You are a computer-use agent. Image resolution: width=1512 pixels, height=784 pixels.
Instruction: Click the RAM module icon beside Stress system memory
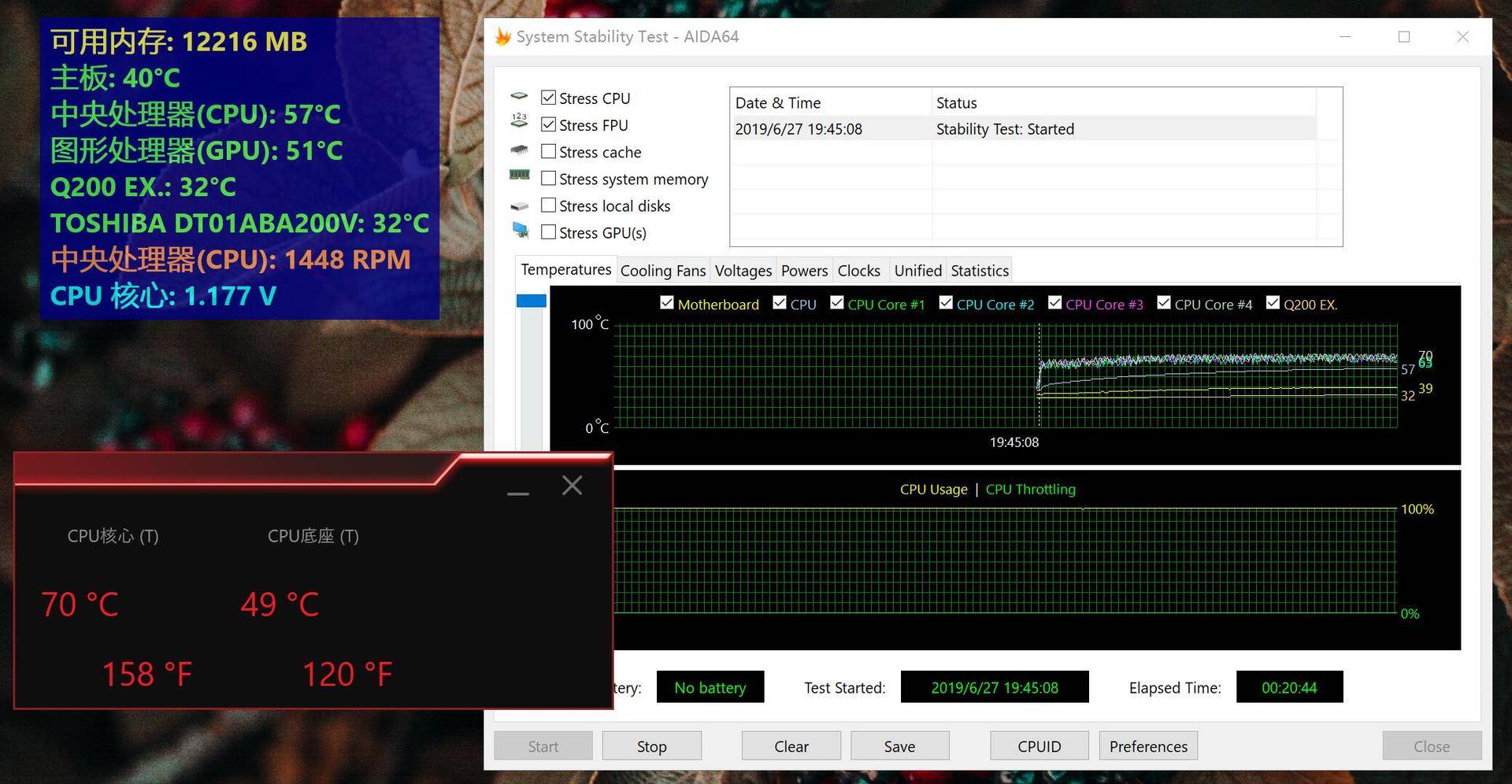(519, 175)
